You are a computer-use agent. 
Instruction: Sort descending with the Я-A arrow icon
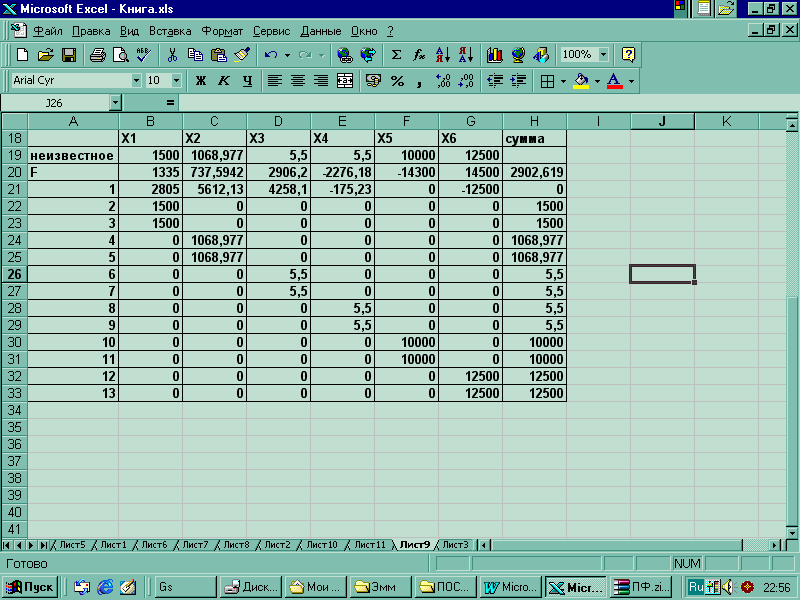point(466,55)
